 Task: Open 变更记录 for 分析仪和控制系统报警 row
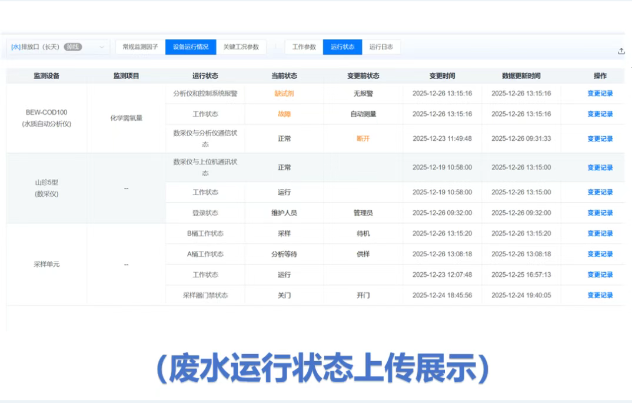[x=600, y=93]
